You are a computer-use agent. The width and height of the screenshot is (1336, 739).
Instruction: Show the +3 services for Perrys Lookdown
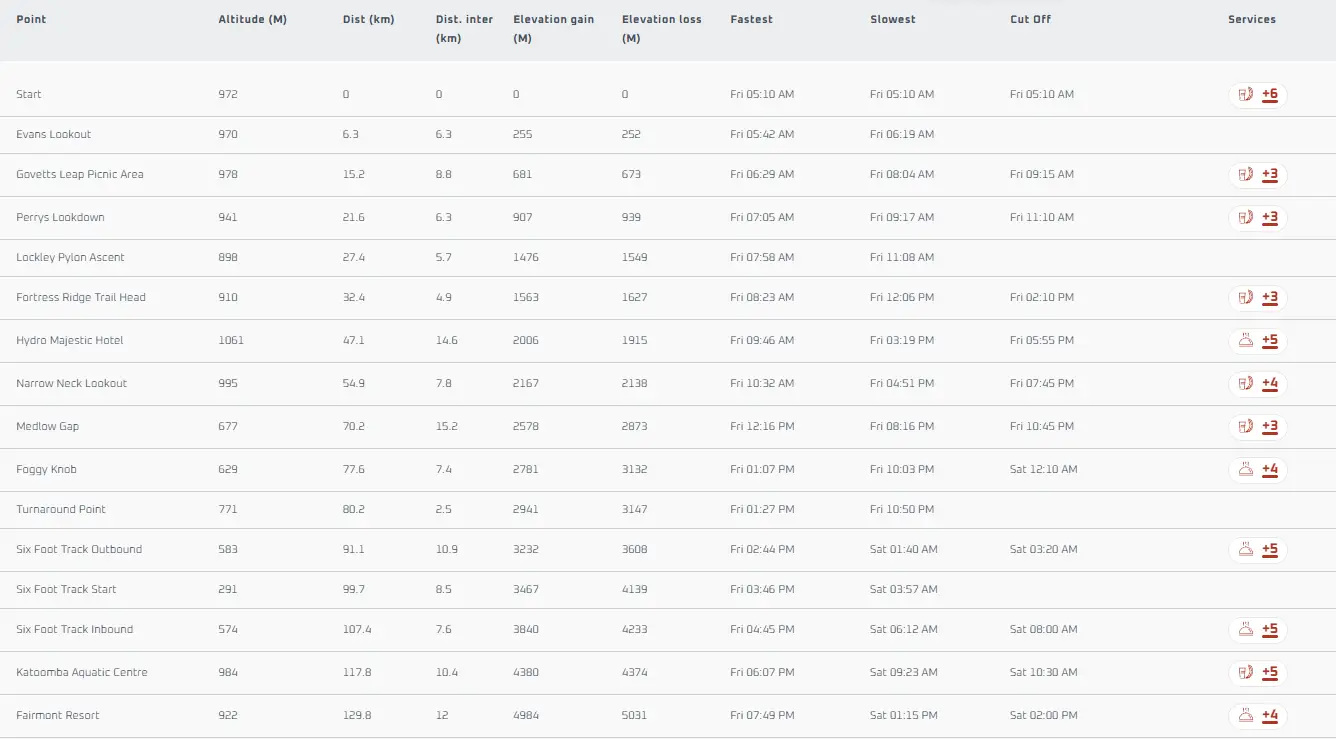click(1270, 217)
